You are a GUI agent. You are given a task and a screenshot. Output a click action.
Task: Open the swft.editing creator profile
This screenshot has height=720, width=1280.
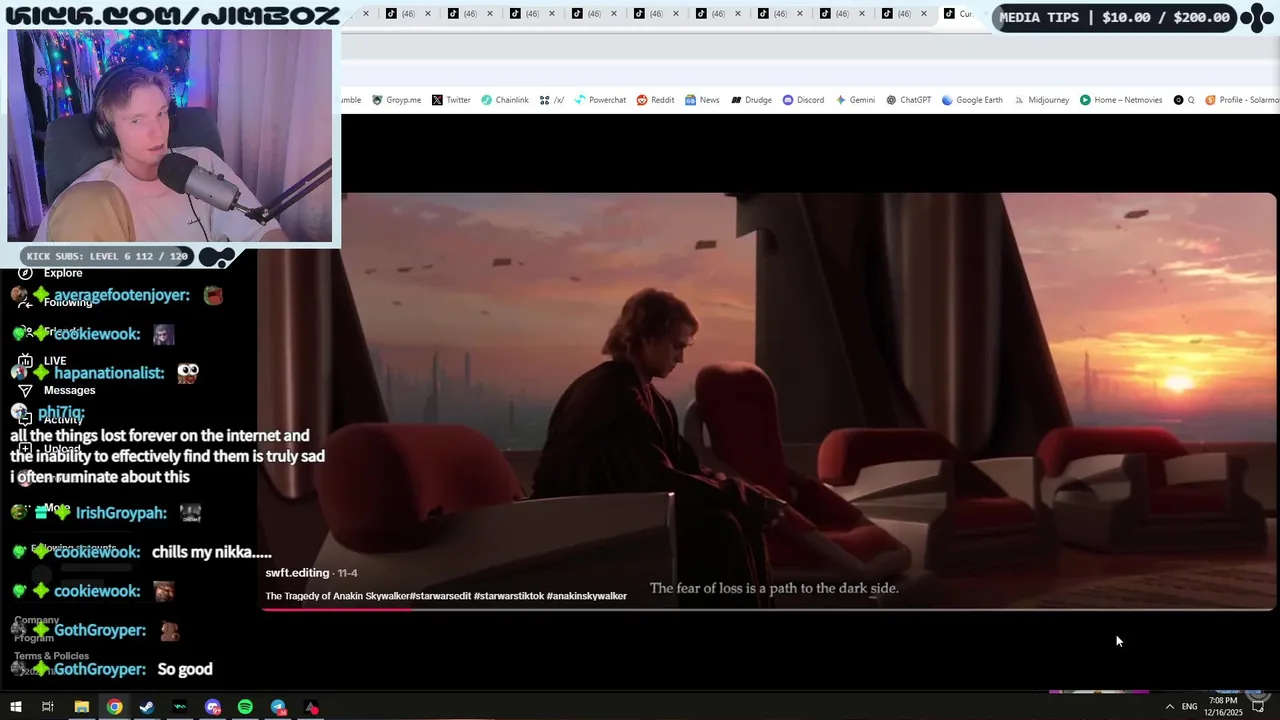point(297,573)
